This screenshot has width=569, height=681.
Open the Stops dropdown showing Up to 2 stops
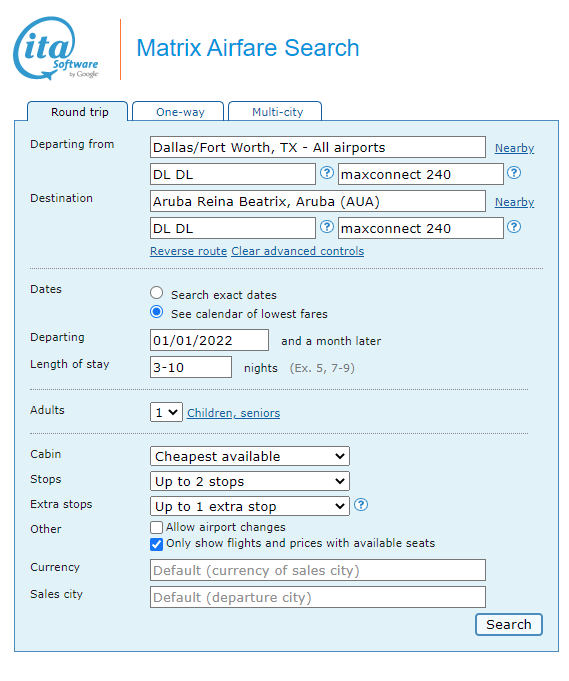250,481
